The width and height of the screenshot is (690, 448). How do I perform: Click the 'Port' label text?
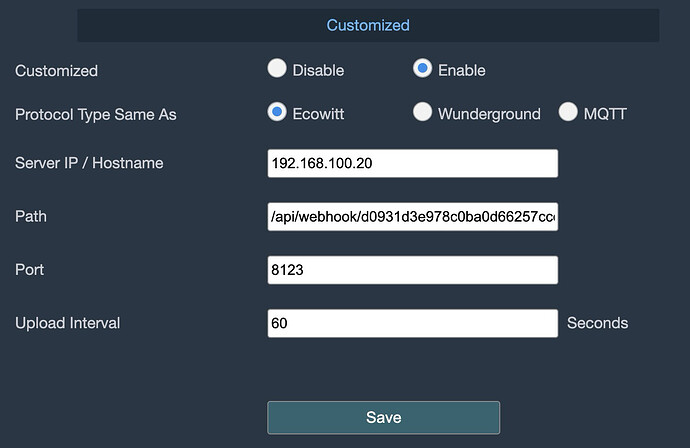click(30, 270)
